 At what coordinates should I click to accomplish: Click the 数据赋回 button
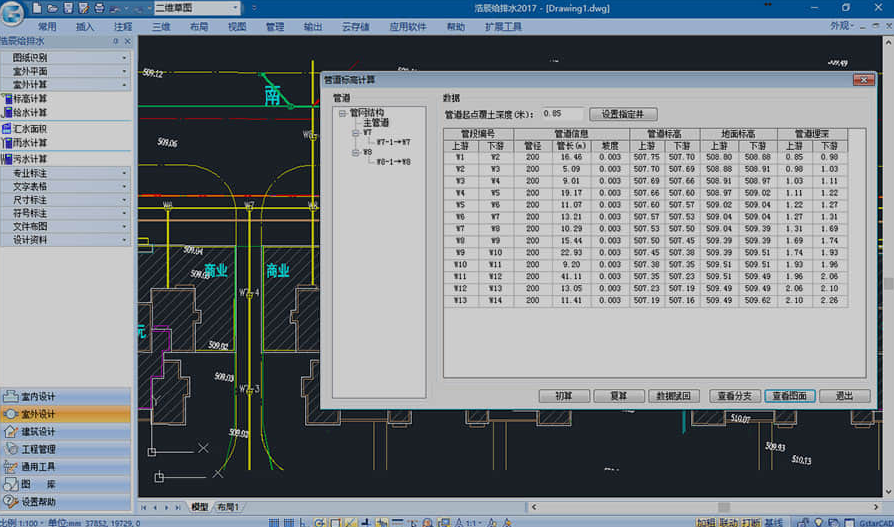point(674,396)
